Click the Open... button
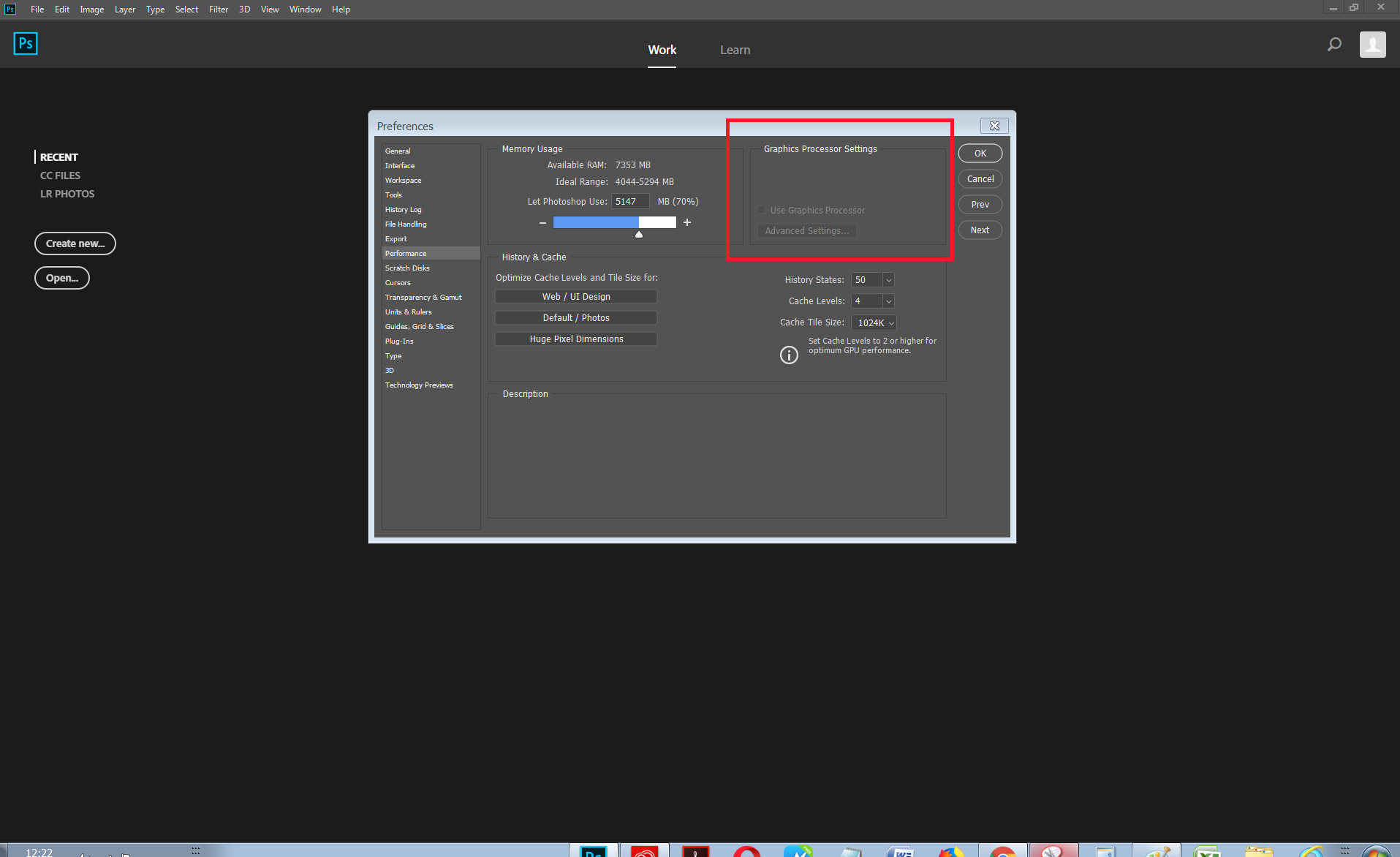The width and height of the screenshot is (1400, 857). (62, 278)
